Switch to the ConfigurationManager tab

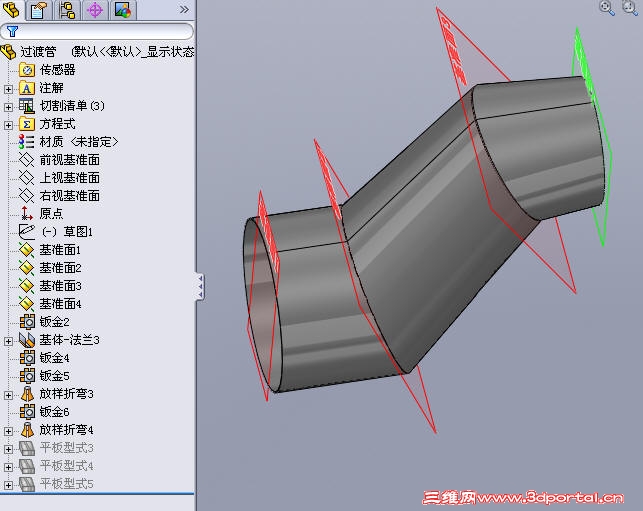tap(67, 10)
